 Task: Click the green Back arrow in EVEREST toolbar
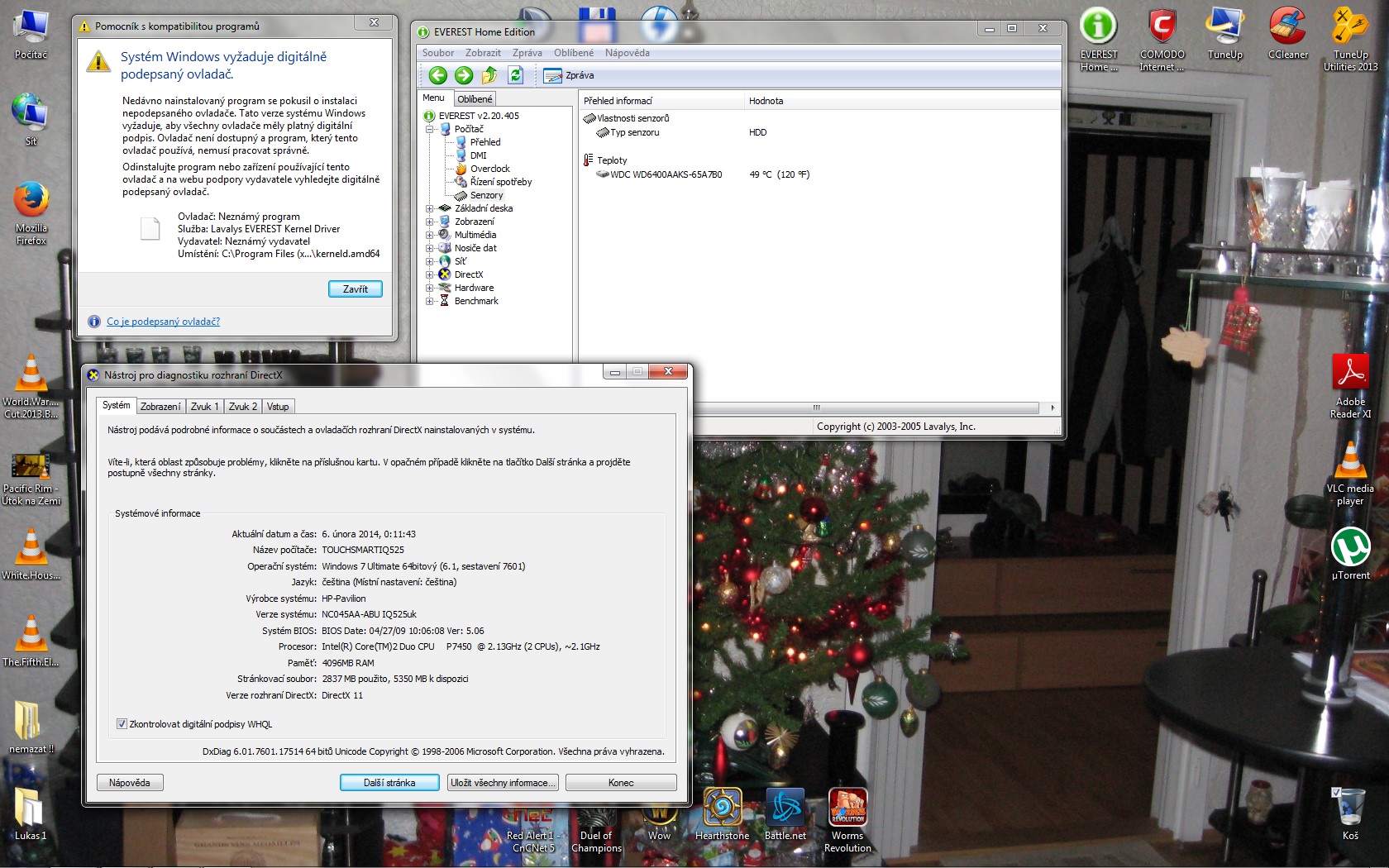pyautogui.click(x=437, y=75)
